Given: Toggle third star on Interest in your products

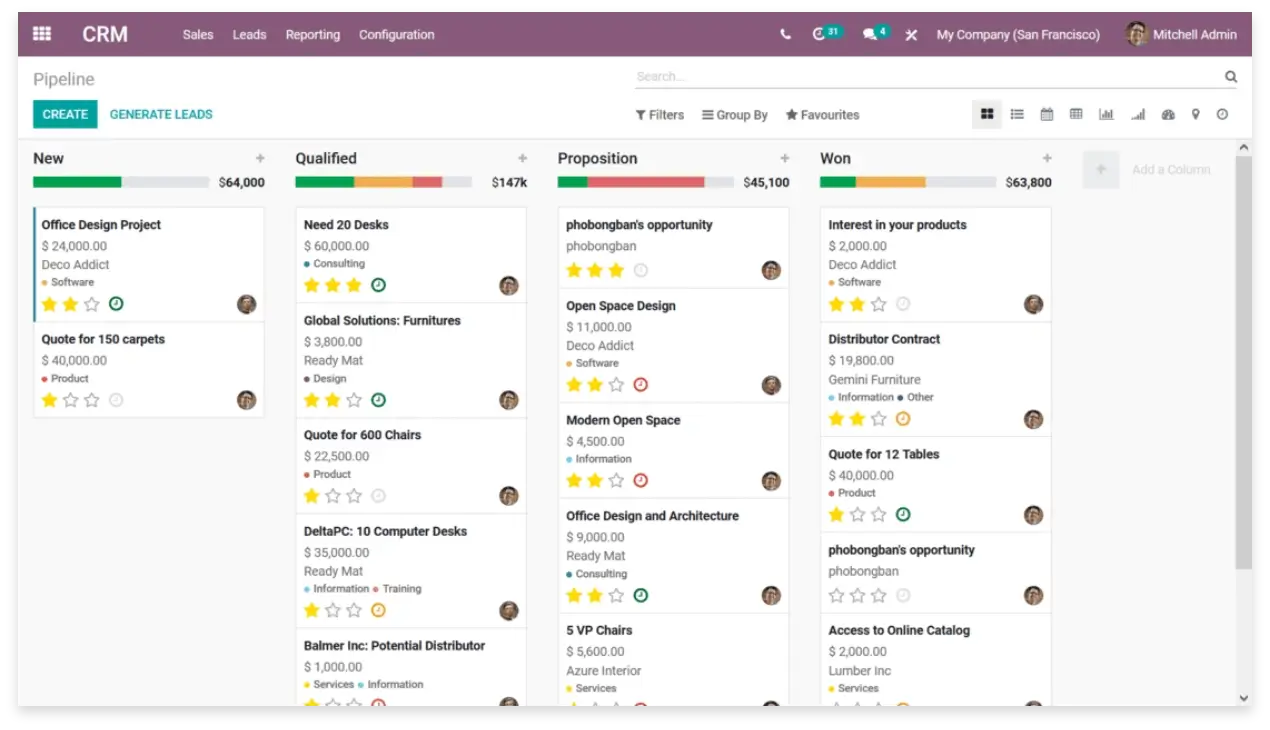Looking at the screenshot, I should click(879, 305).
